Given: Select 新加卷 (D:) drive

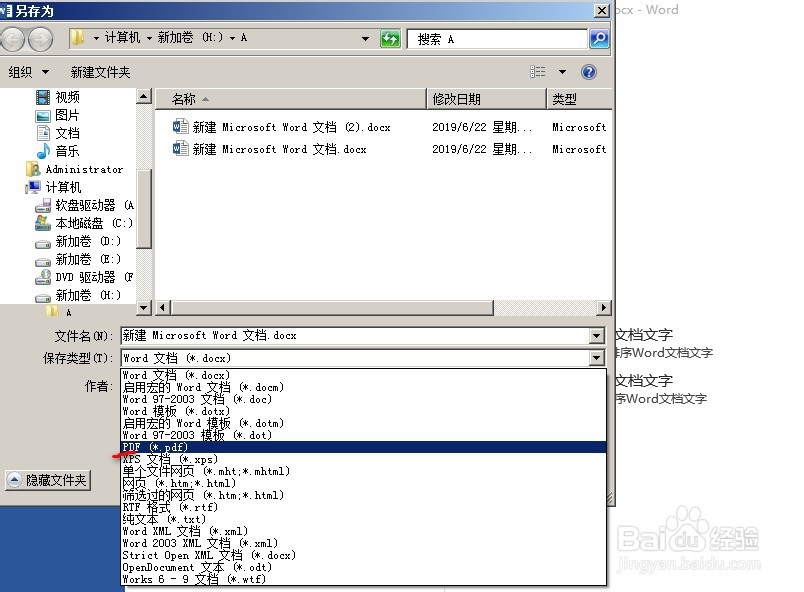Looking at the screenshot, I should tap(78, 241).
